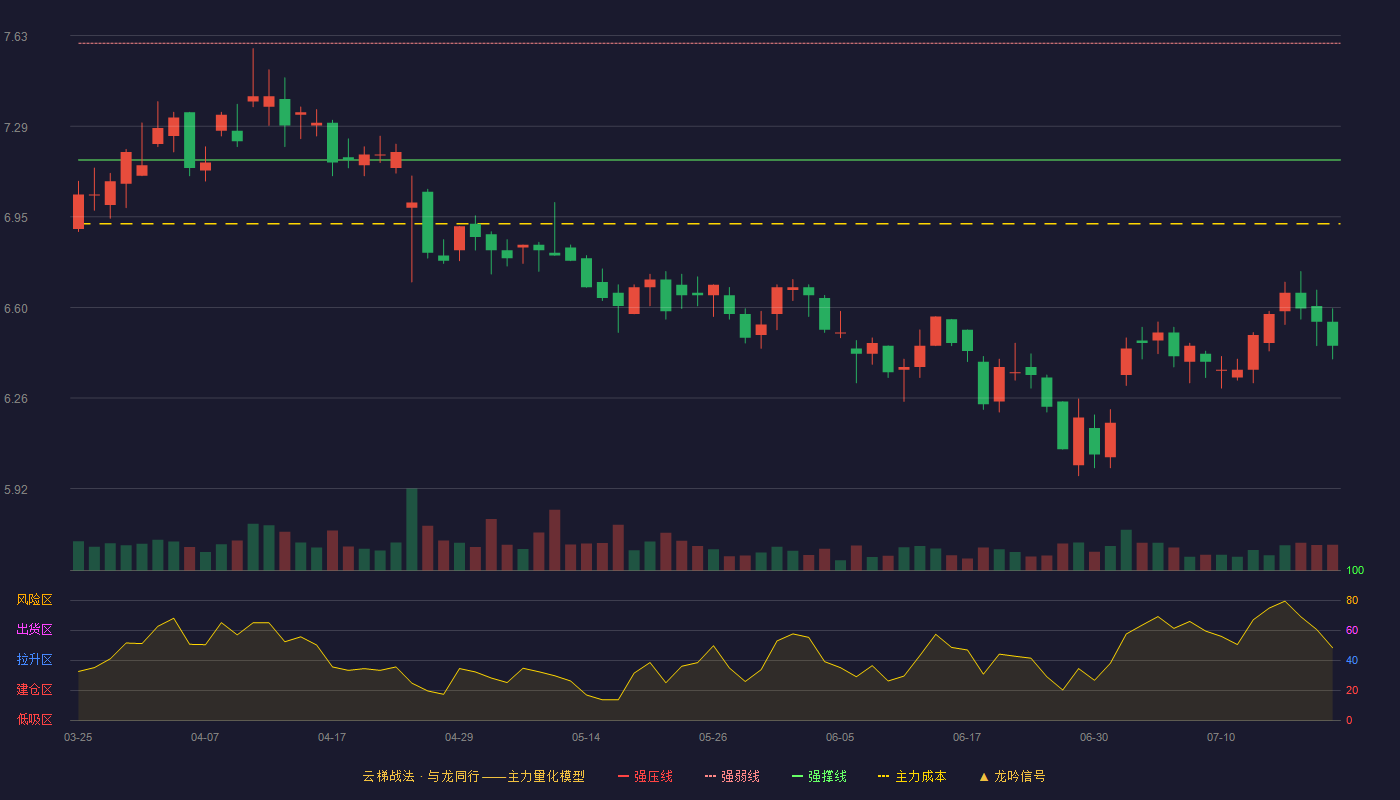The image size is (1400, 800).
Task: Click the 60 indicator axis value
Action: pyautogui.click(x=1352, y=630)
